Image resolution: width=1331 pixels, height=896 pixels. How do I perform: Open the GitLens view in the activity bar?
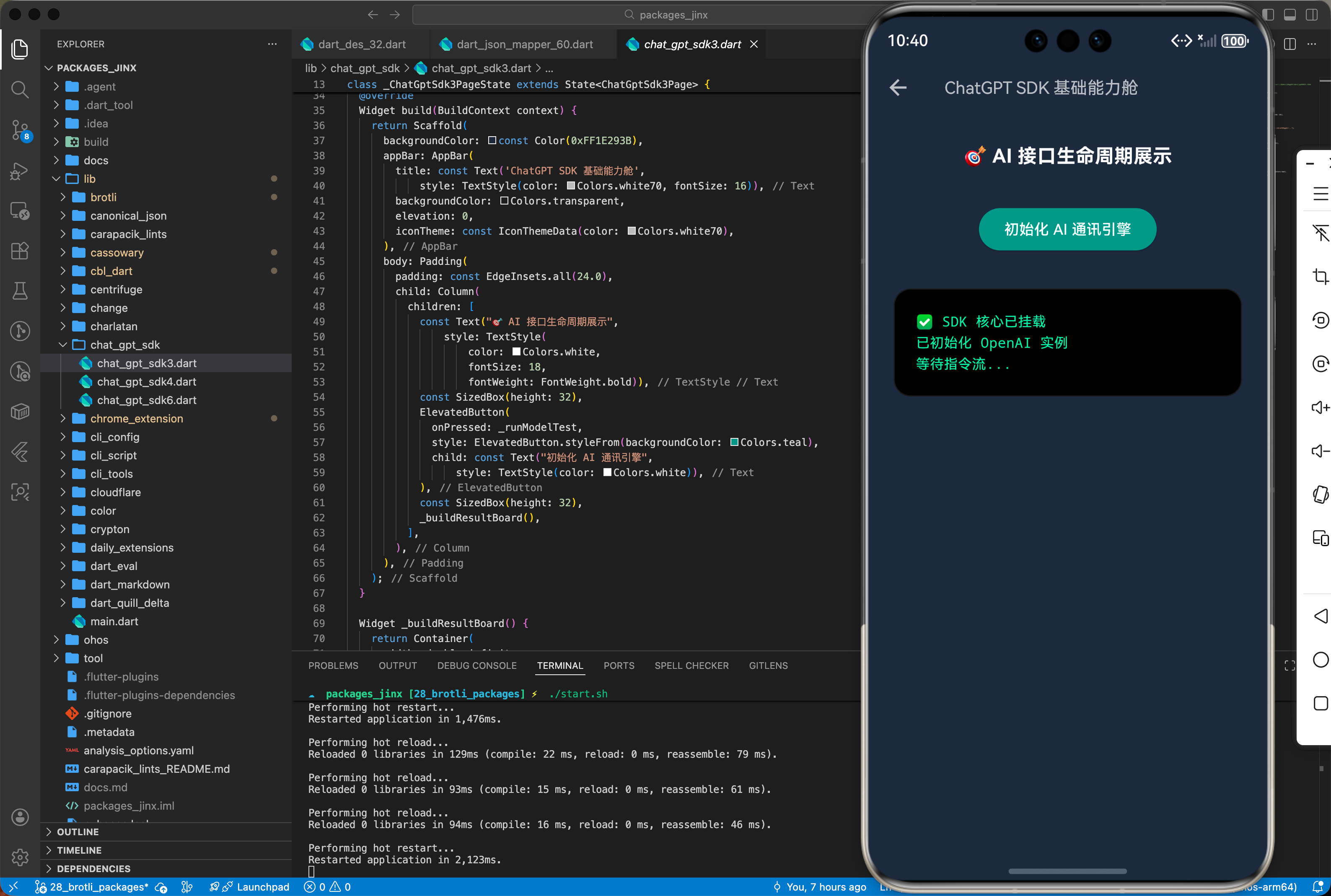pos(20,331)
